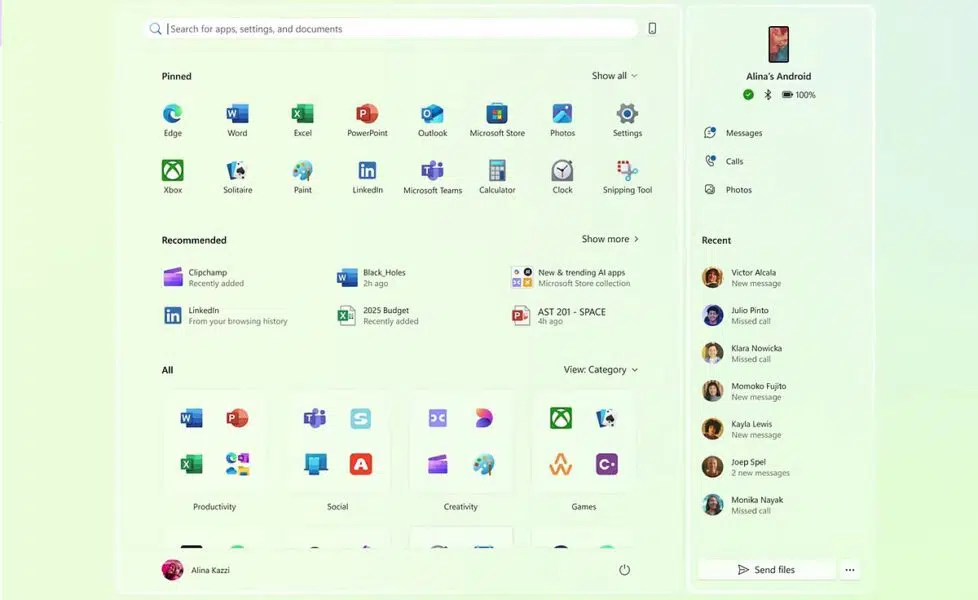Click the Solitaire icon in the Games folder
Viewport: 978px width, 600px height.
point(606,418)
